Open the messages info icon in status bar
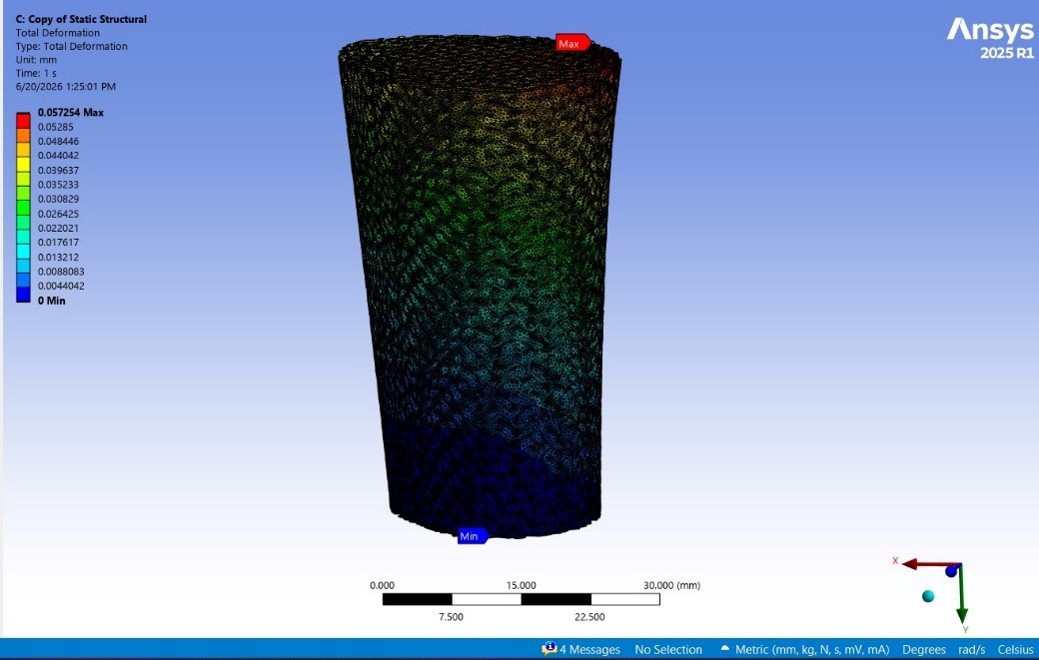The width and height of the screenshot is (1039, 660). point(549,649)
